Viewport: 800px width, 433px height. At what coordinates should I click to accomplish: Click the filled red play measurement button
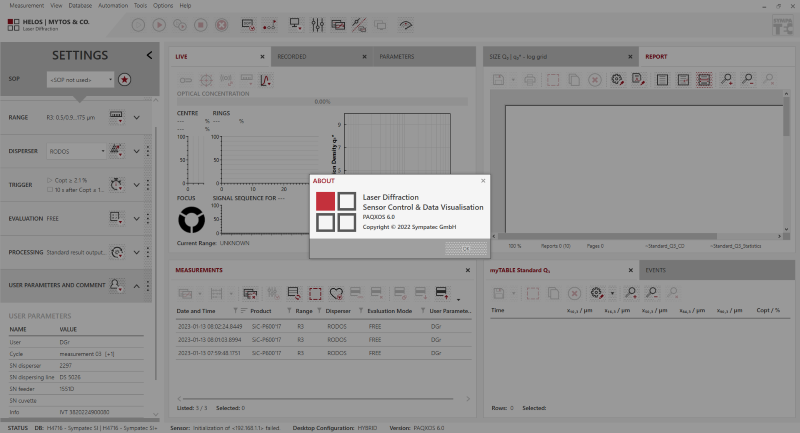(x=159, y=25)
